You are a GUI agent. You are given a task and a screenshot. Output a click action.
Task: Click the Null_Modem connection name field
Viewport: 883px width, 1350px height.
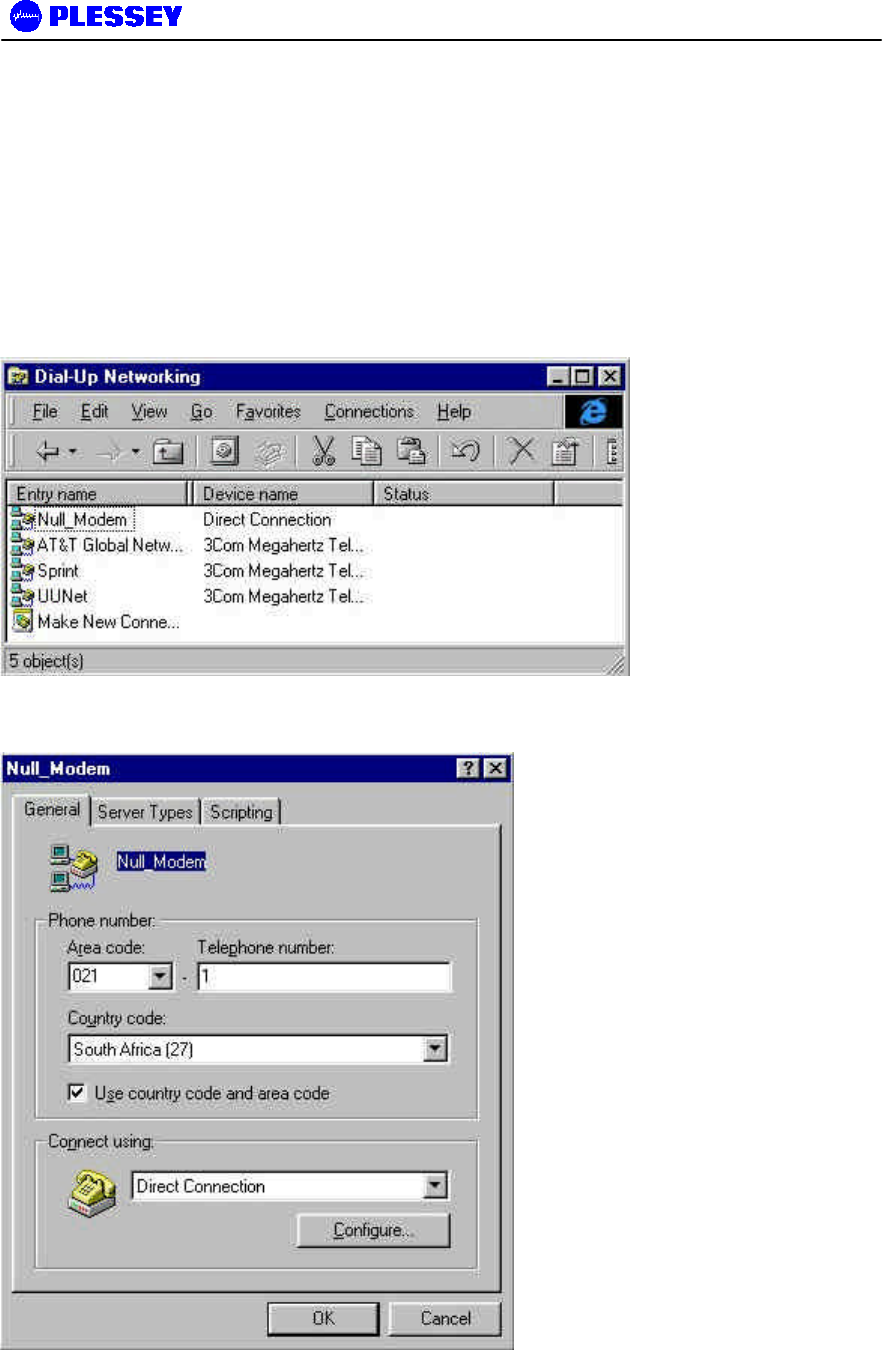[x=161, y=861]
